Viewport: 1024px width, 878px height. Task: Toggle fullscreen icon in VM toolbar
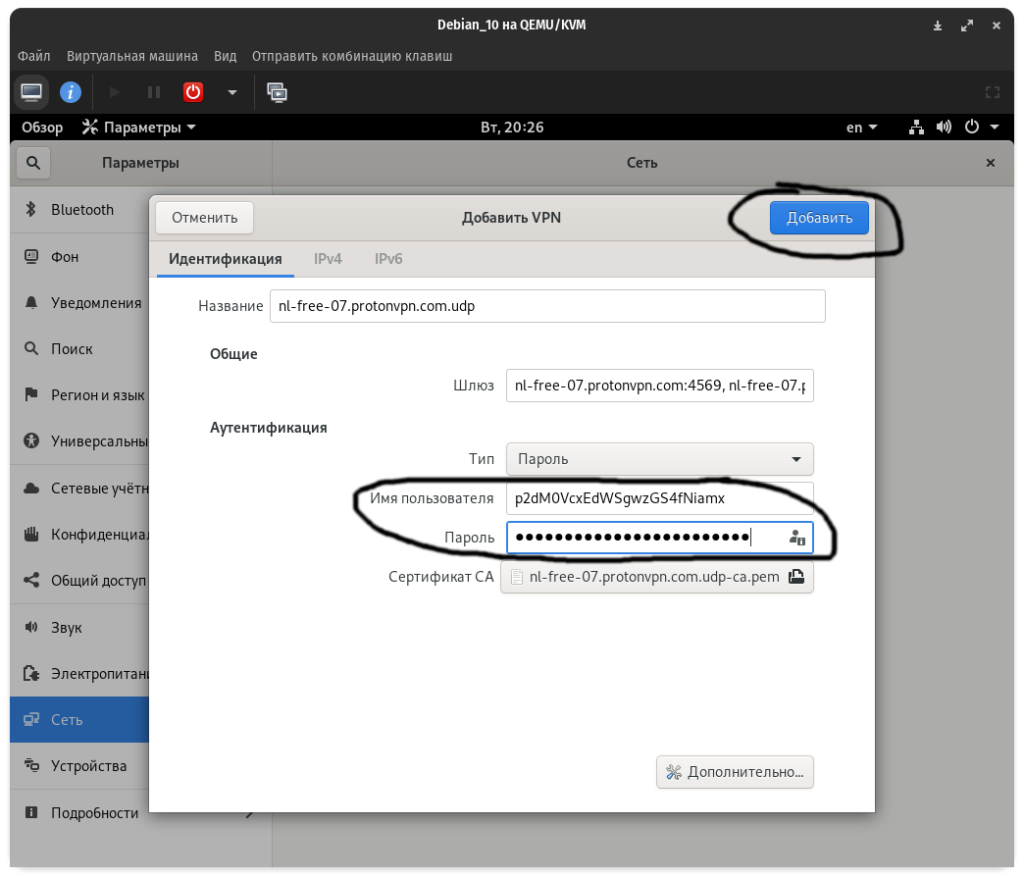click(x=992, y=92)
